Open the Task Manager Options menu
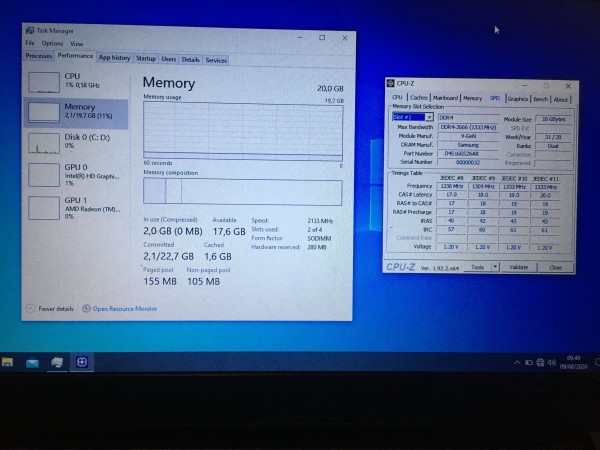The image size is (600, 450). (x=52, y=43)
